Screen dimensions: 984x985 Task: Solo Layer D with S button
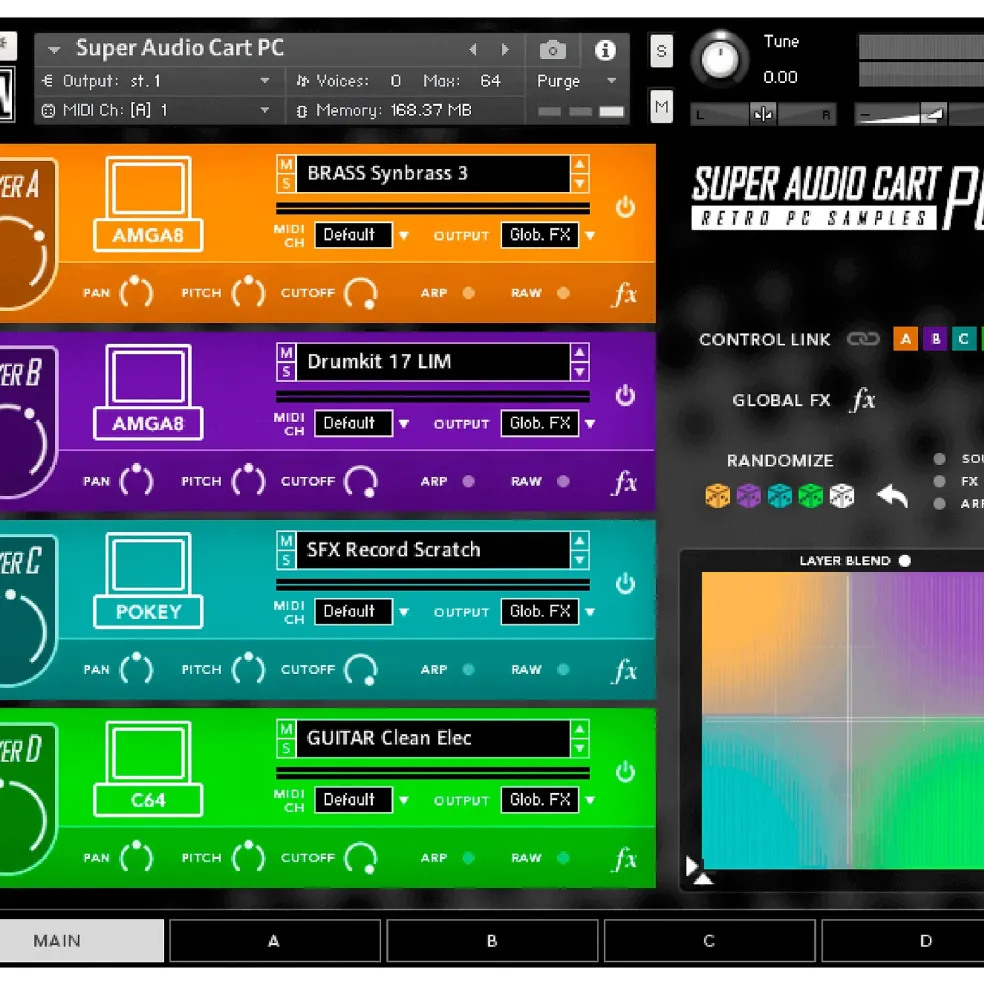click(286, 748)
